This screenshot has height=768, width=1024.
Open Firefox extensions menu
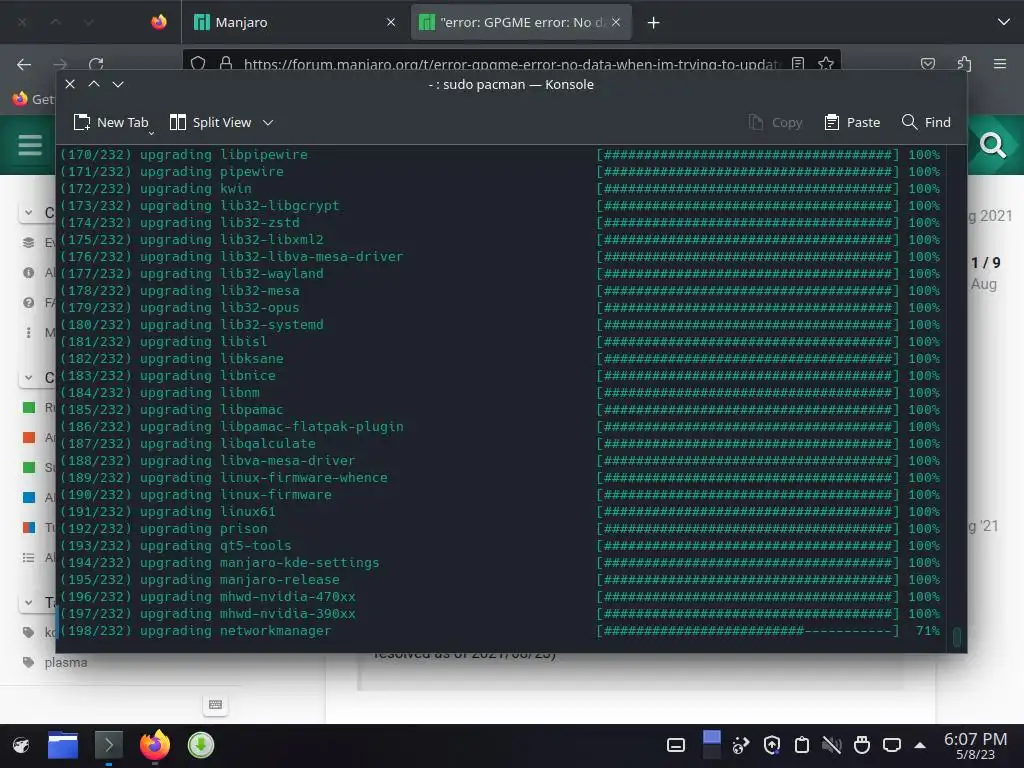click(964, 63)
